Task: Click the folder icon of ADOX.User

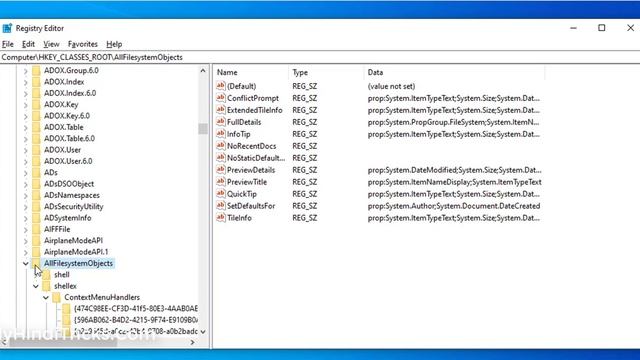Action: tap(36, 150)
